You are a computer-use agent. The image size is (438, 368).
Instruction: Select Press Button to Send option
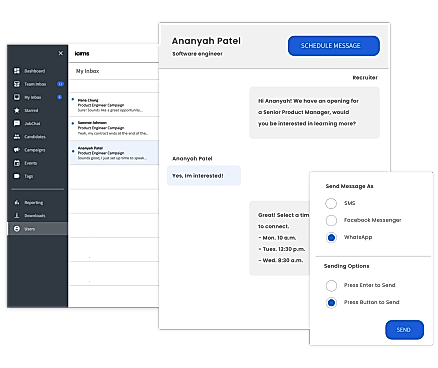tap(331, 302)
